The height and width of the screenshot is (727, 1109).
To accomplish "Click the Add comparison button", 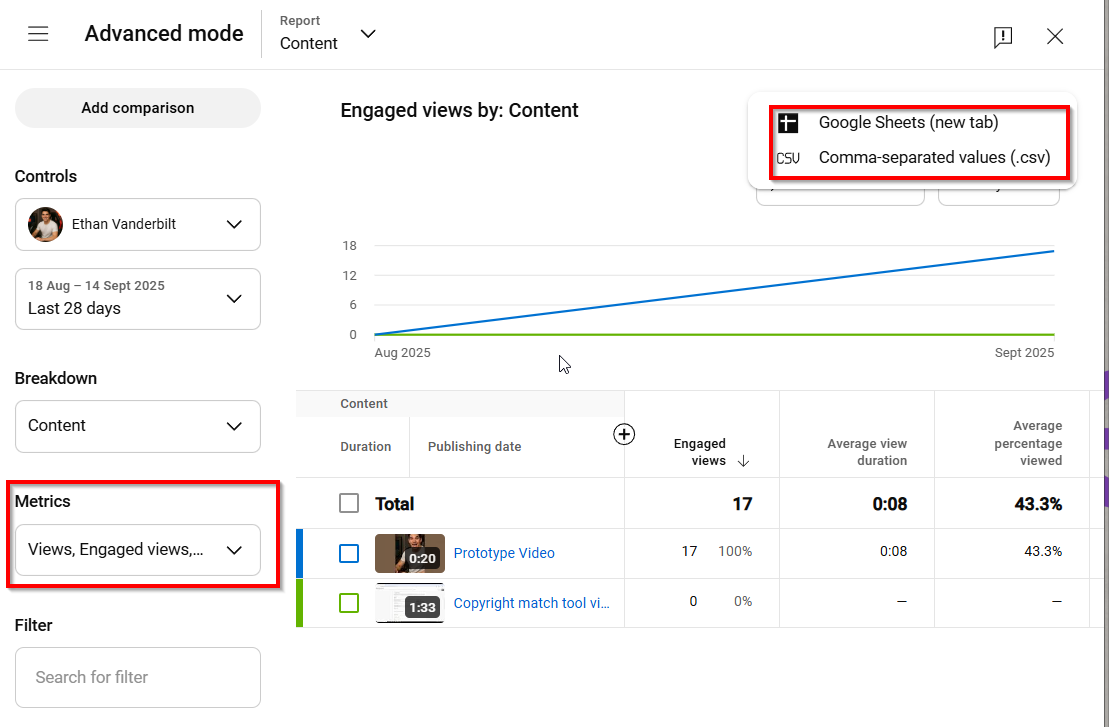I will click(137, 107).
